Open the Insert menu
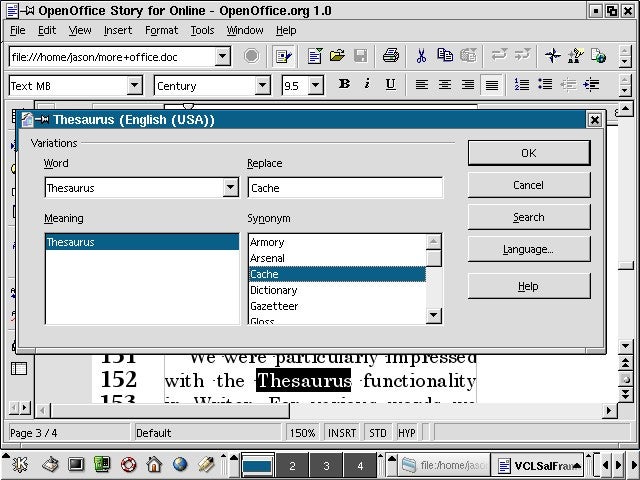Screen dimensions: 640x480 118,30
